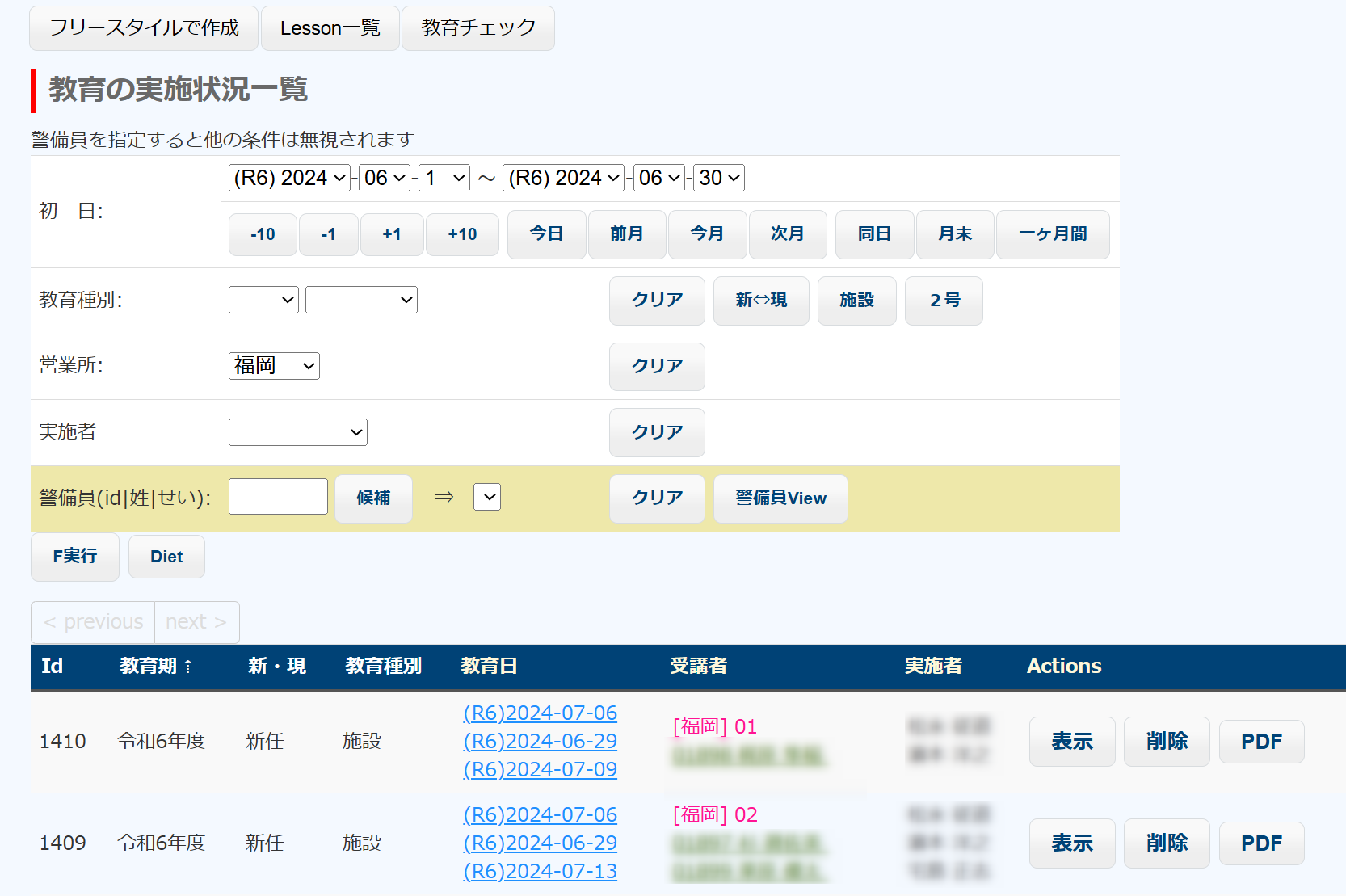This screenshot has width=1346, height=896.
Task: Click the フリースタイルで作成 button
Action: point(144,28)
